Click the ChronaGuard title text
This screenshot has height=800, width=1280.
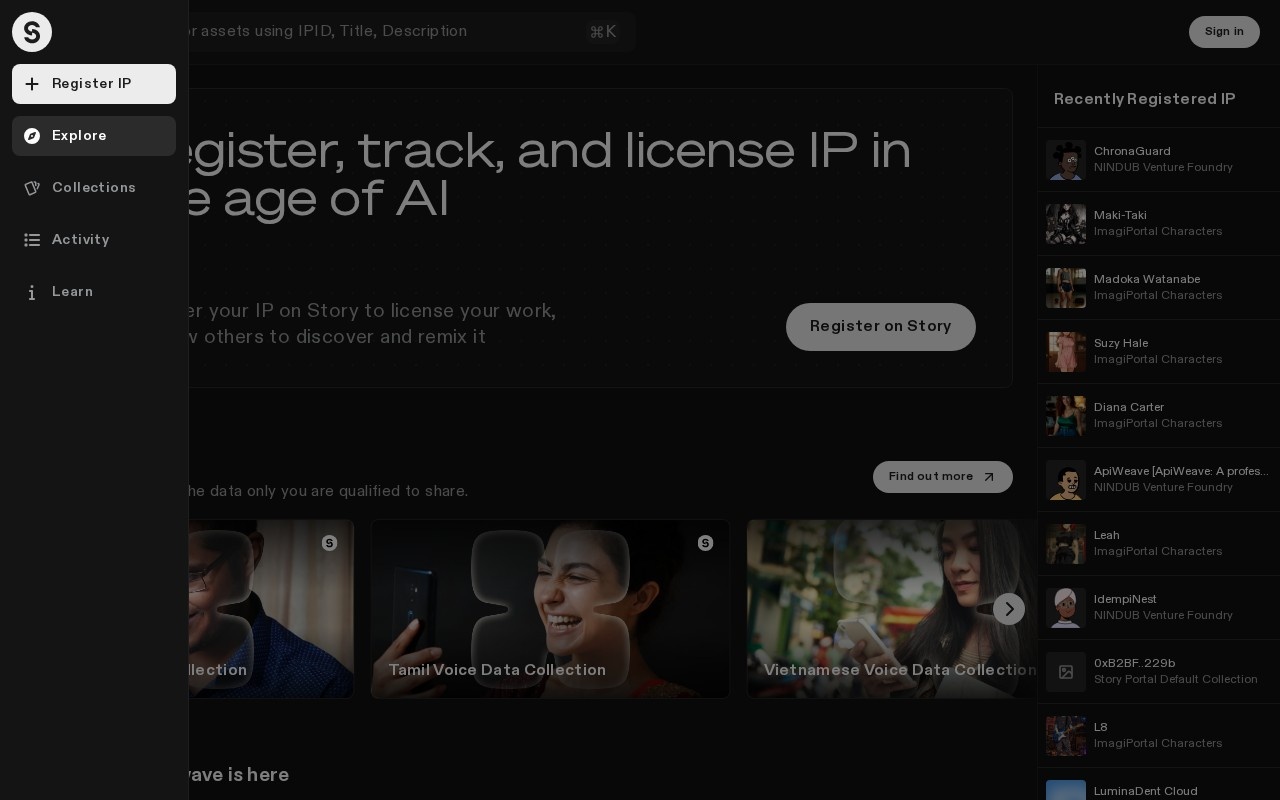pyautogui.click(x=1132, y=151)
